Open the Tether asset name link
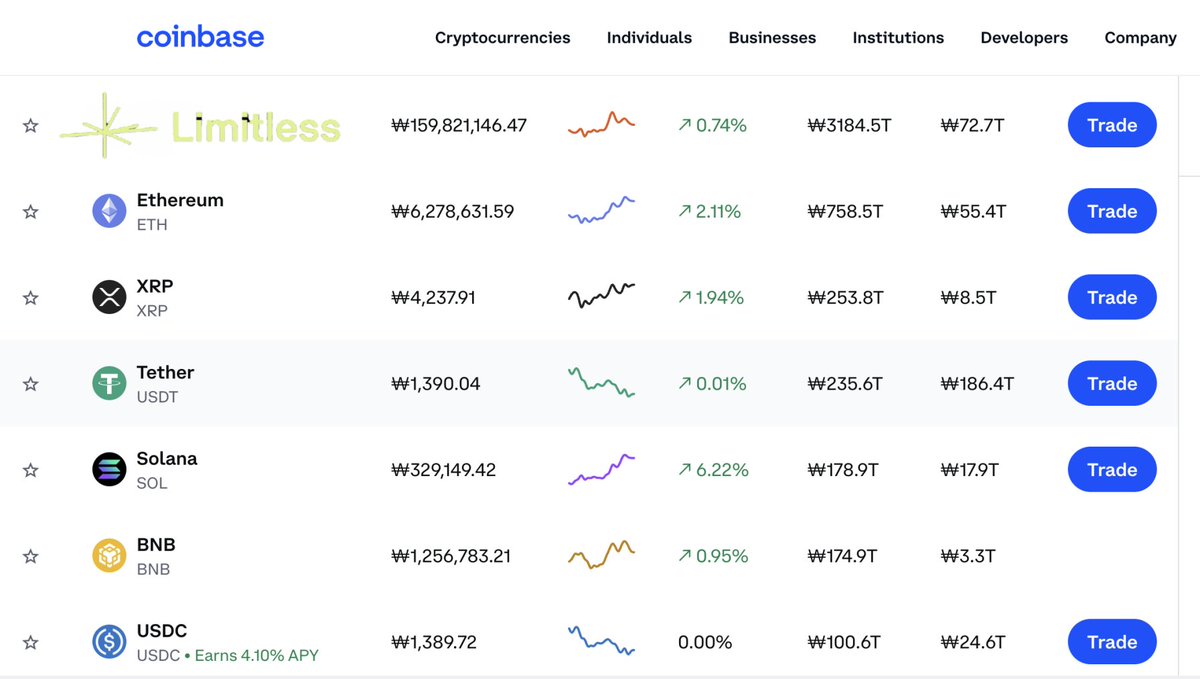1200x679 pixels. point(166,372)
